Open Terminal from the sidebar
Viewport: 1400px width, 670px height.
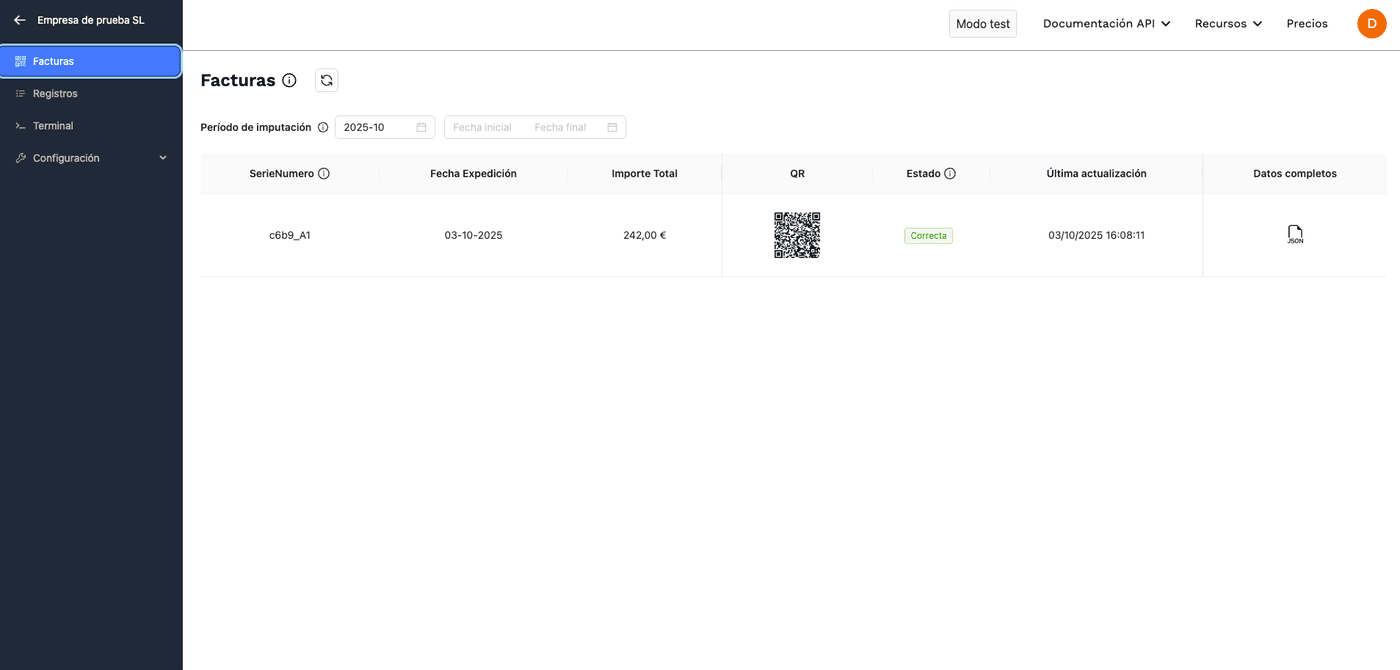click(x=53, y=126)
